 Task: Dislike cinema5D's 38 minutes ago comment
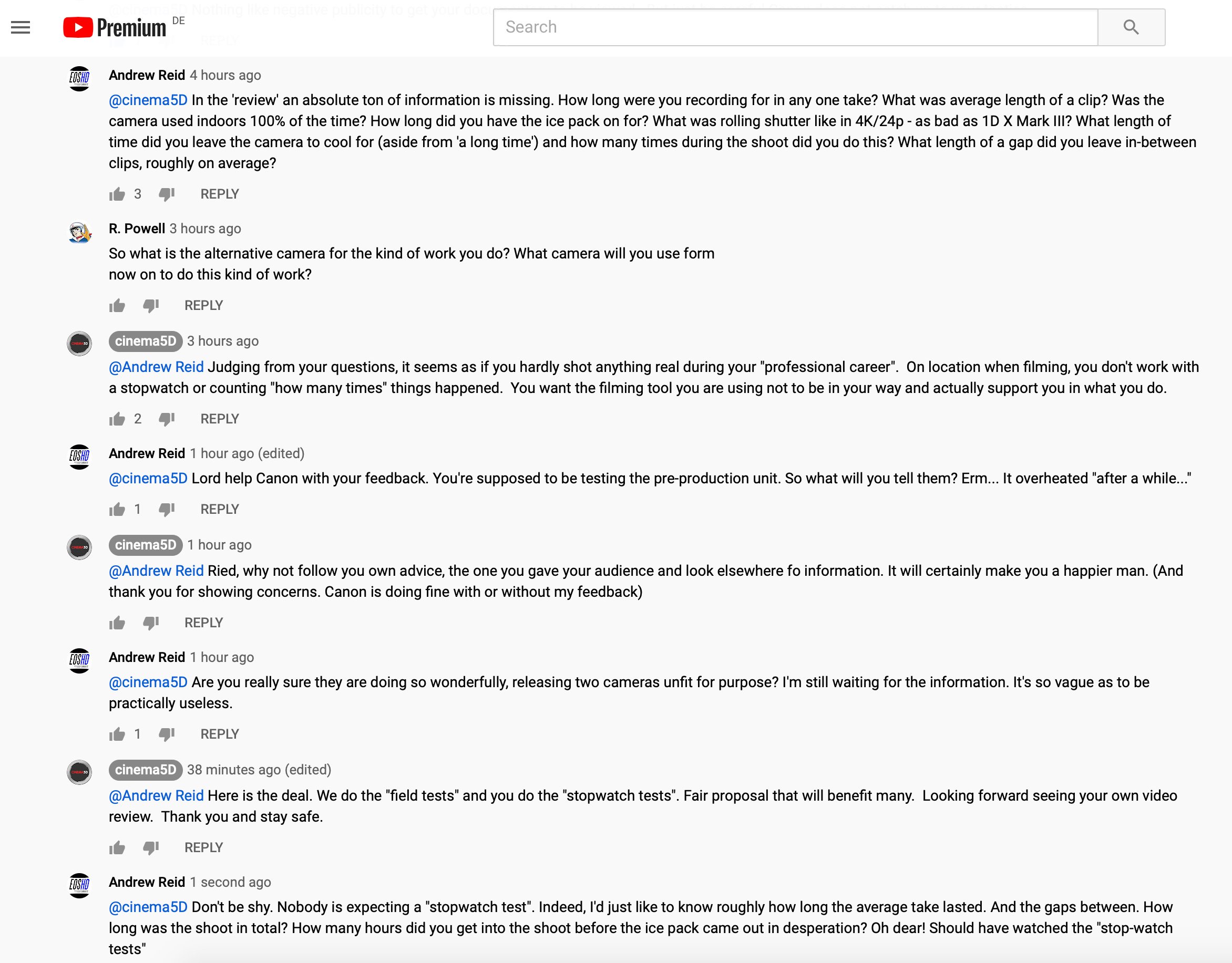coord(151,847)
